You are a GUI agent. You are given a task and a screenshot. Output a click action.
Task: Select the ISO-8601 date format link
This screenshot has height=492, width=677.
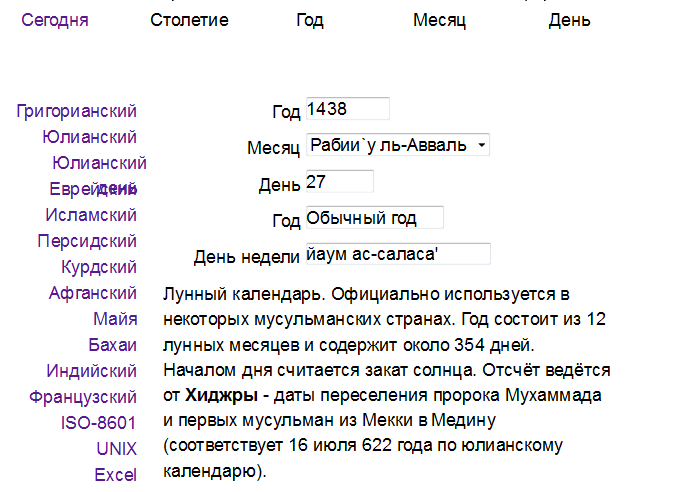click(x=100, y=423)
